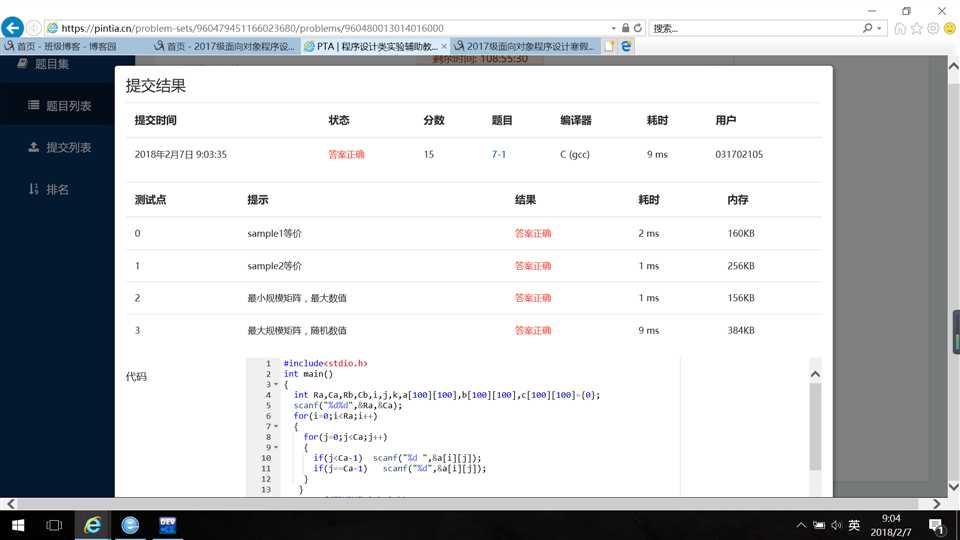Click the 题目集 book icon
The width and height of the screenshot is (960, 540).
click(x=23, y=64)
